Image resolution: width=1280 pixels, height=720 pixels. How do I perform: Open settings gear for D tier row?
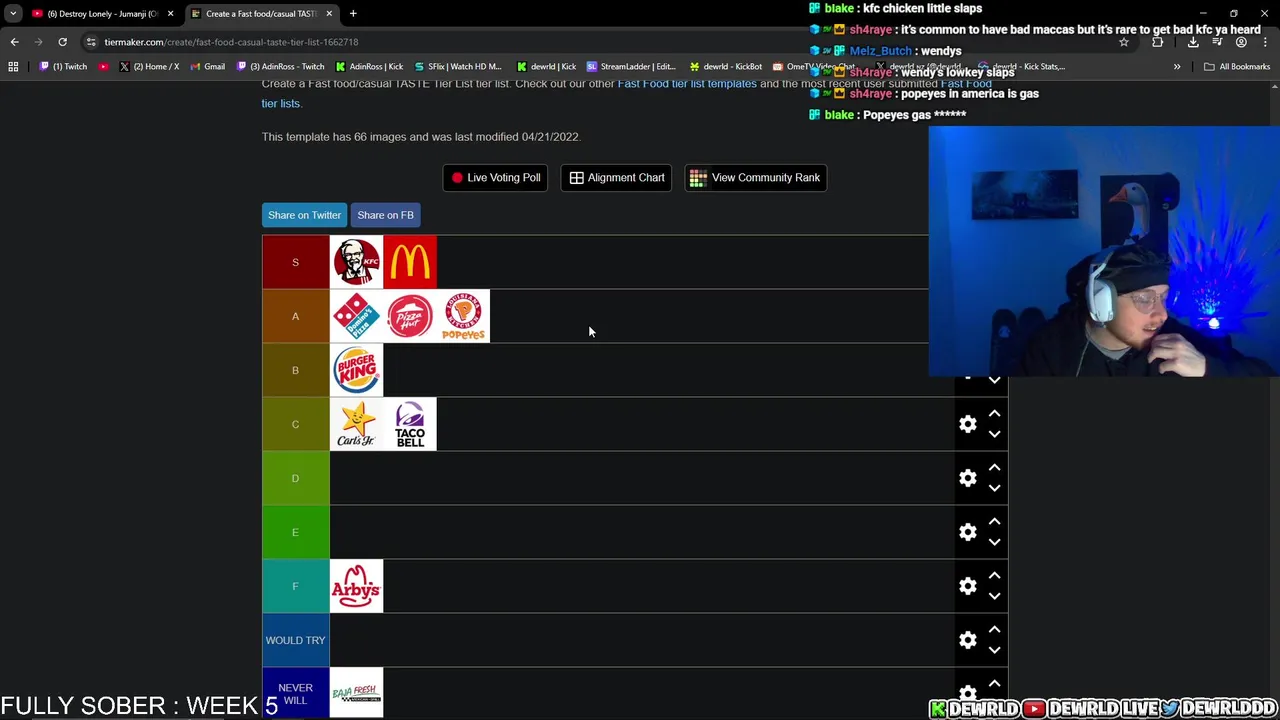tap(967, 478)
